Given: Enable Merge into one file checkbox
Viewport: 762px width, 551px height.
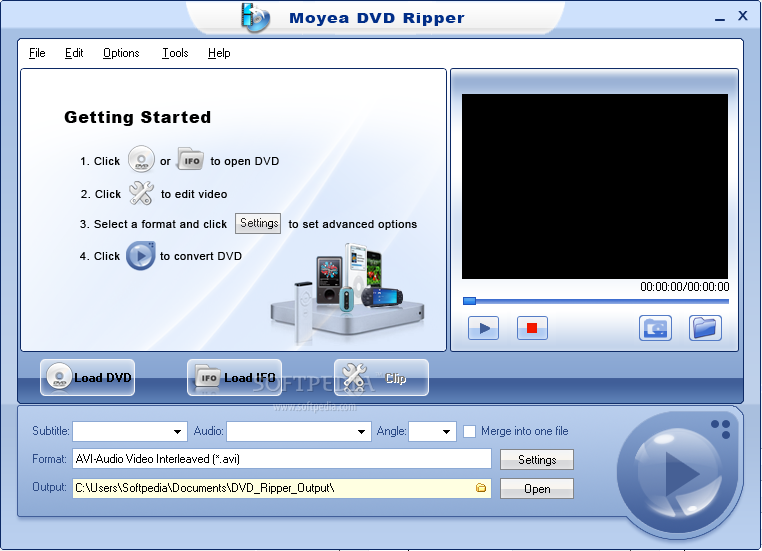Looking at the screenshot, I should point(469,431).
